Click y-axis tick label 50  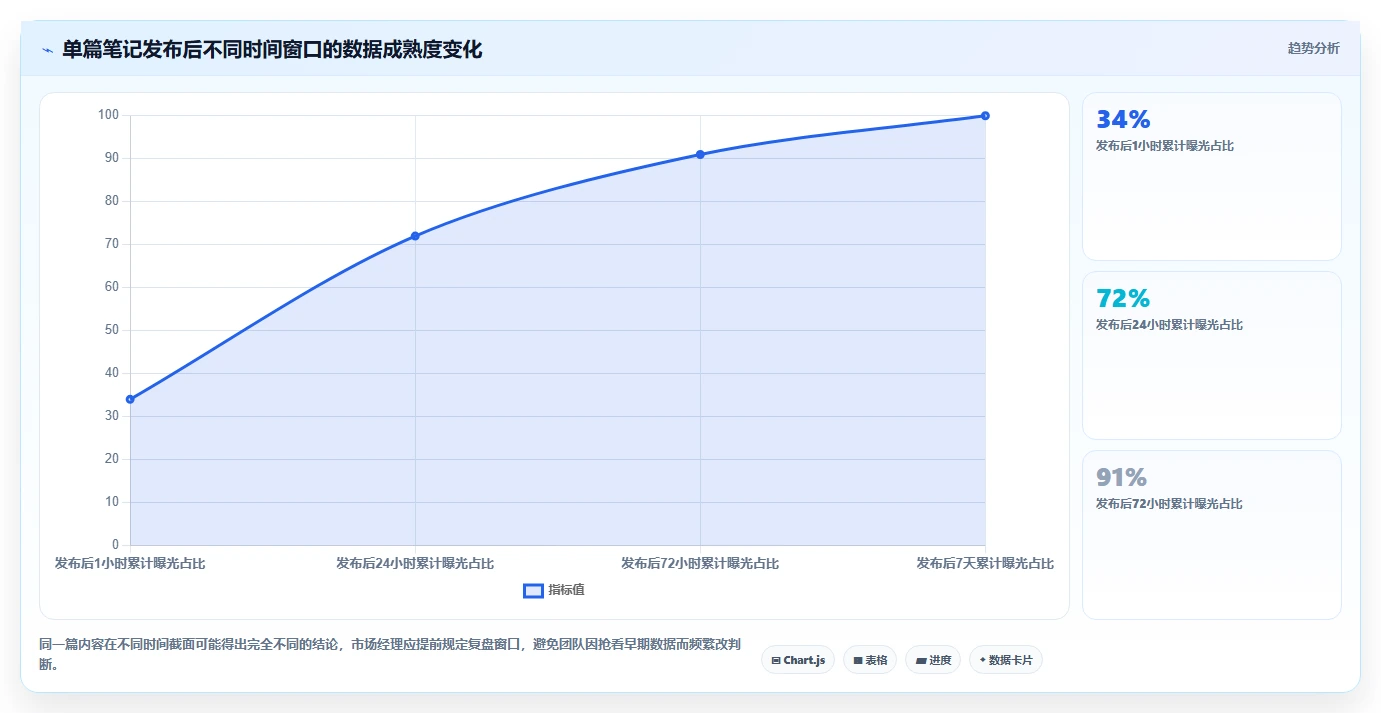click(111, 330)
